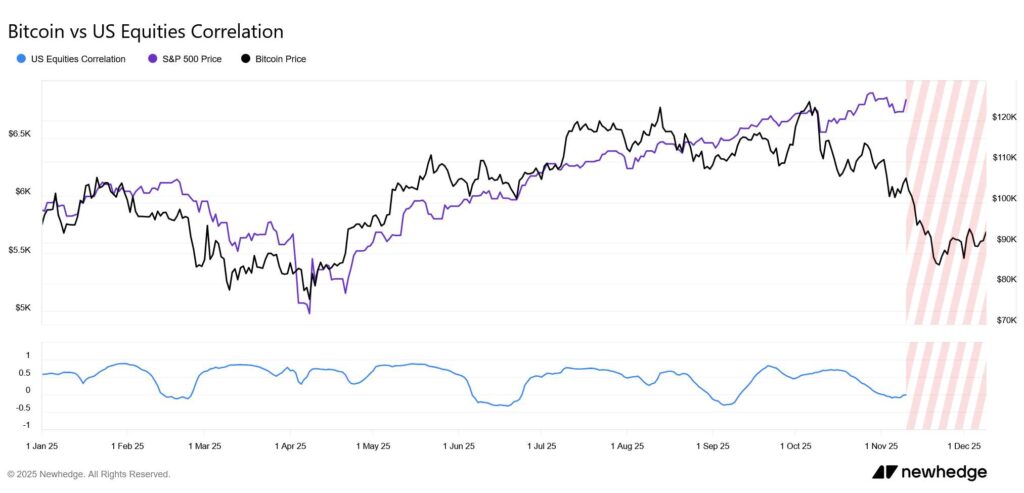Click the blue US Equities Correlation legend dot
Viewport: 1024px width, 493px height.
click(x=22, y=59)
